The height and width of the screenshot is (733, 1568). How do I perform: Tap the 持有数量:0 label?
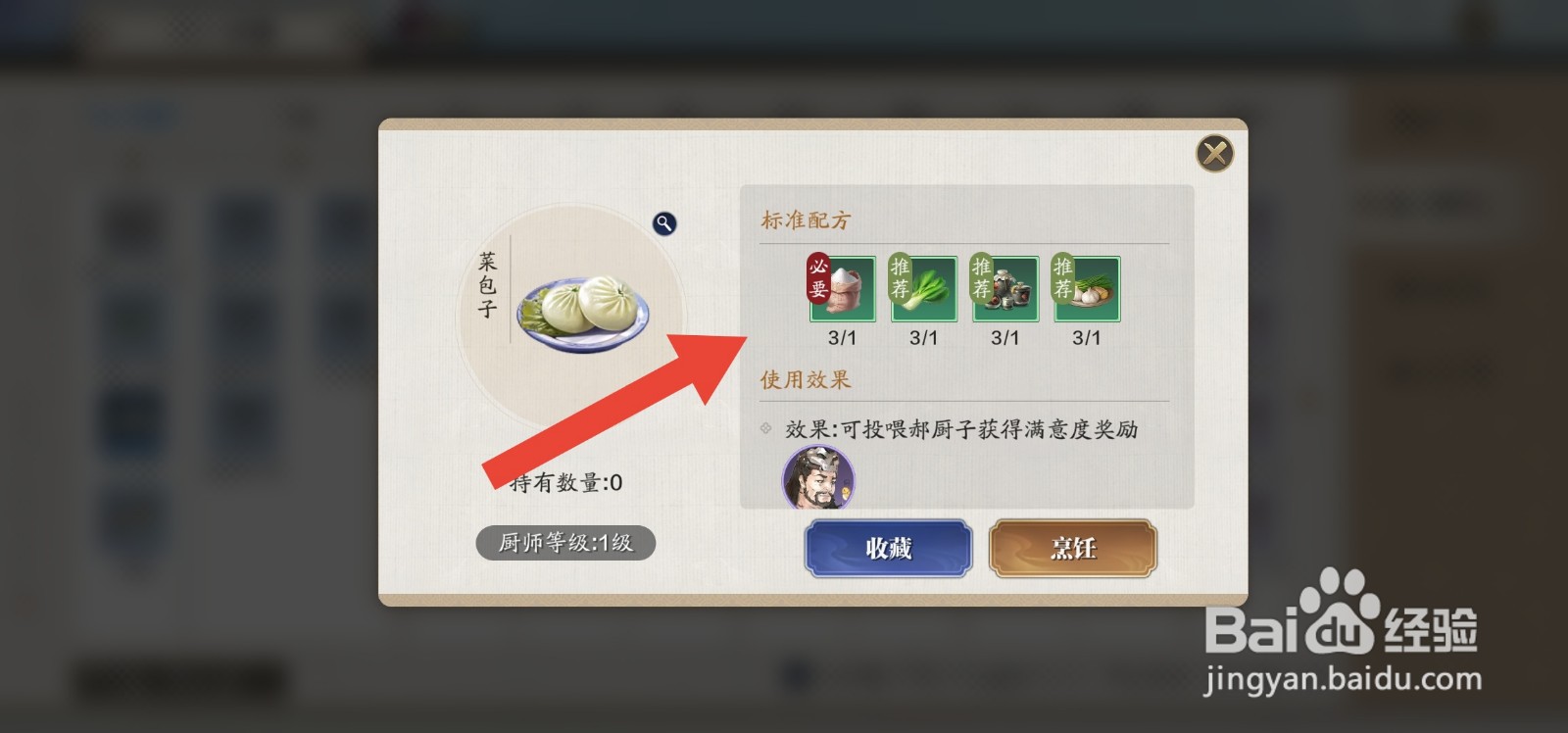coord(565,482)
